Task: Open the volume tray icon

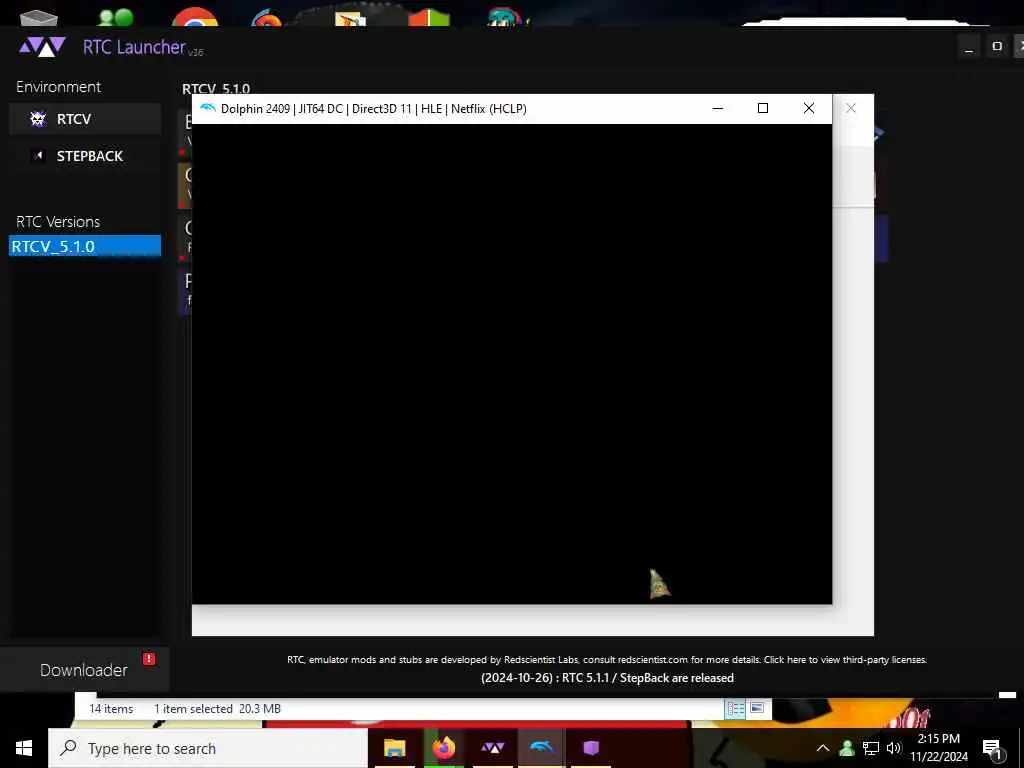Action: pos(893,748)
